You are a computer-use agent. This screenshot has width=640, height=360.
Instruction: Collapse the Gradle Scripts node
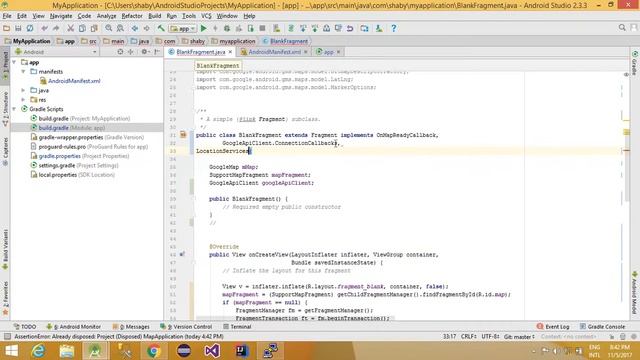[x=14, y=109]
